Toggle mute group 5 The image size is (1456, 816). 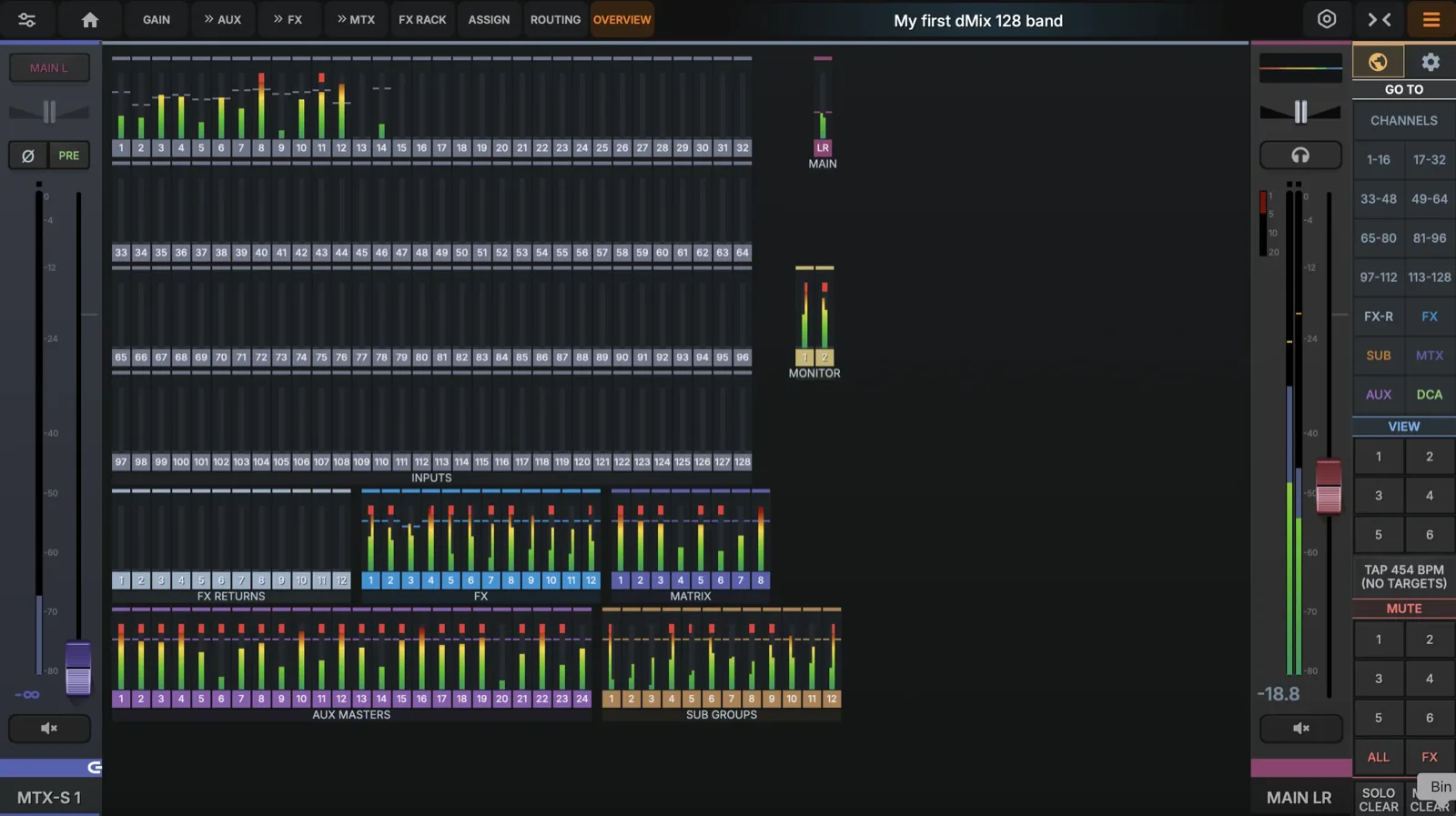tap(1378, 718)
